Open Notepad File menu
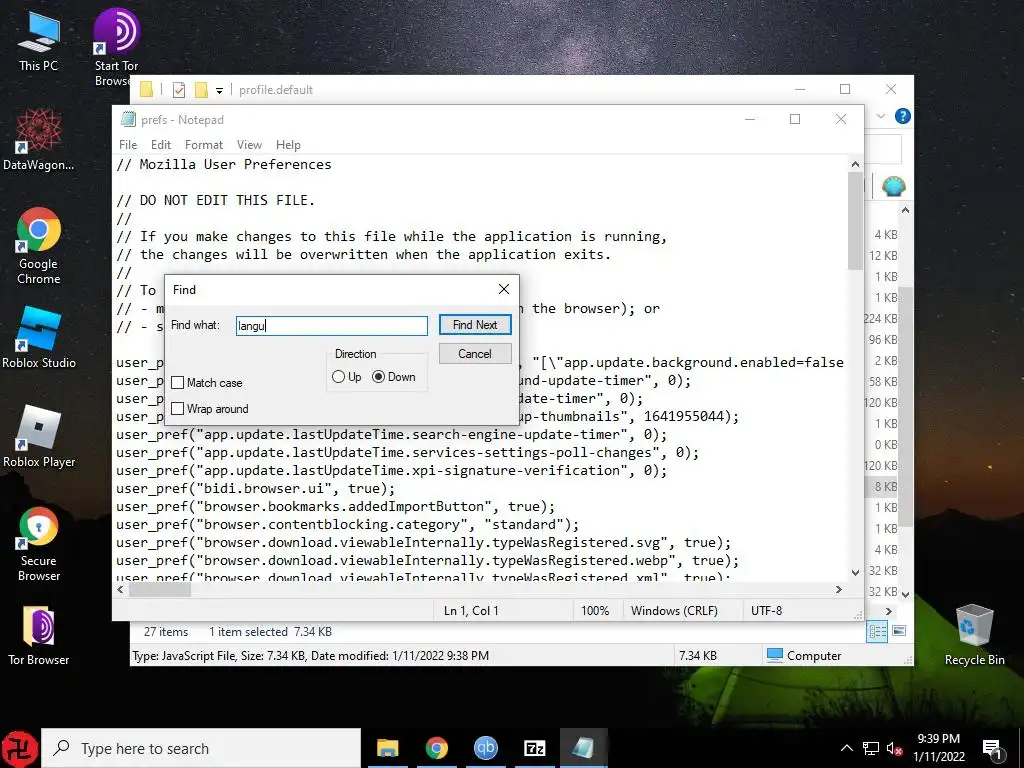1024x768 pixels. pos(128,144)
